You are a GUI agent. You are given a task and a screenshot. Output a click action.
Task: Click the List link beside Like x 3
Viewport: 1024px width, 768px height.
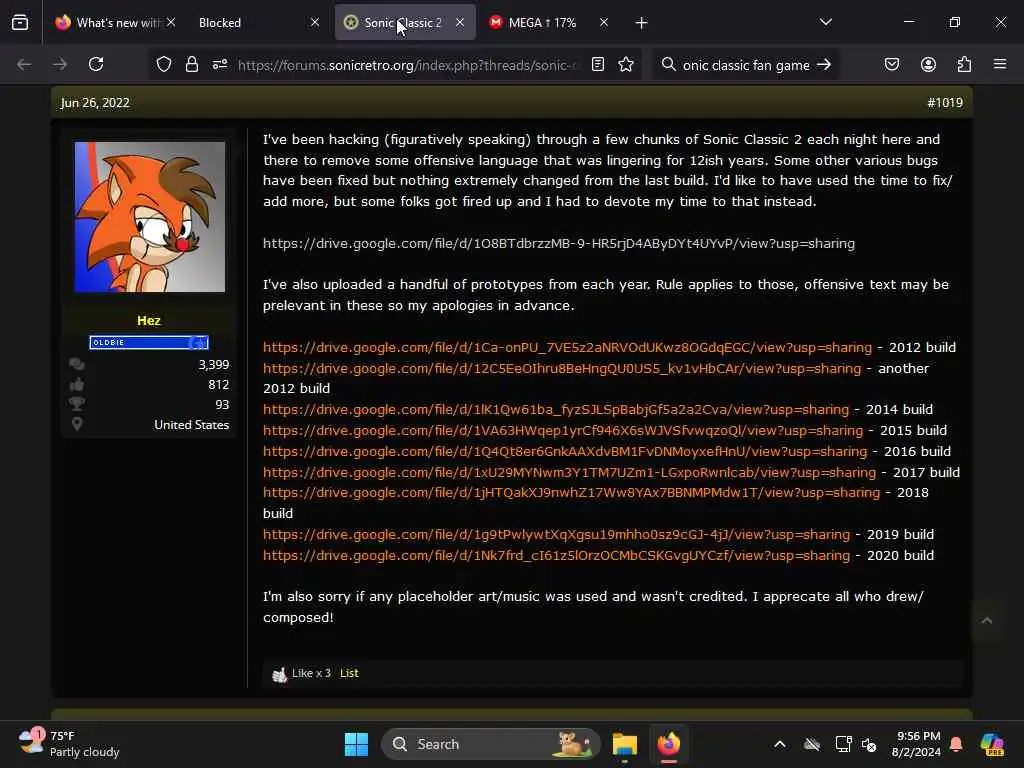[349, 673]
